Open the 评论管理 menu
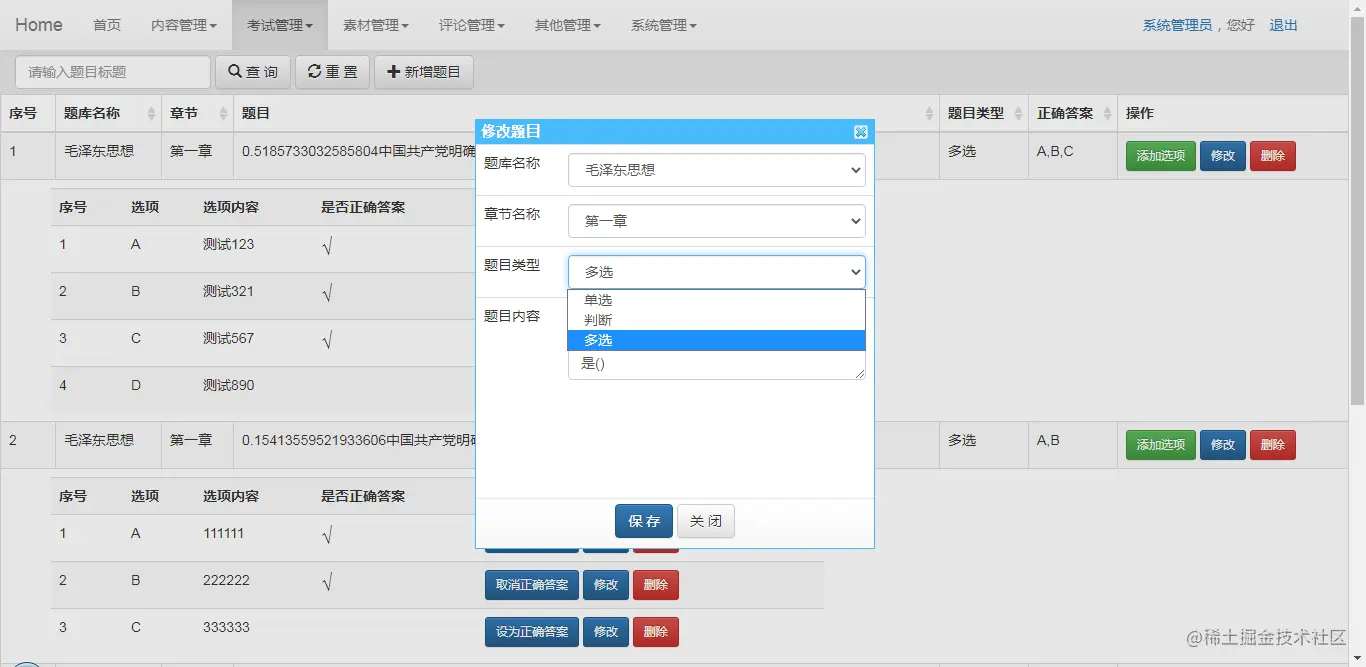Screen dimensions: 1366x667 point(472,25)
